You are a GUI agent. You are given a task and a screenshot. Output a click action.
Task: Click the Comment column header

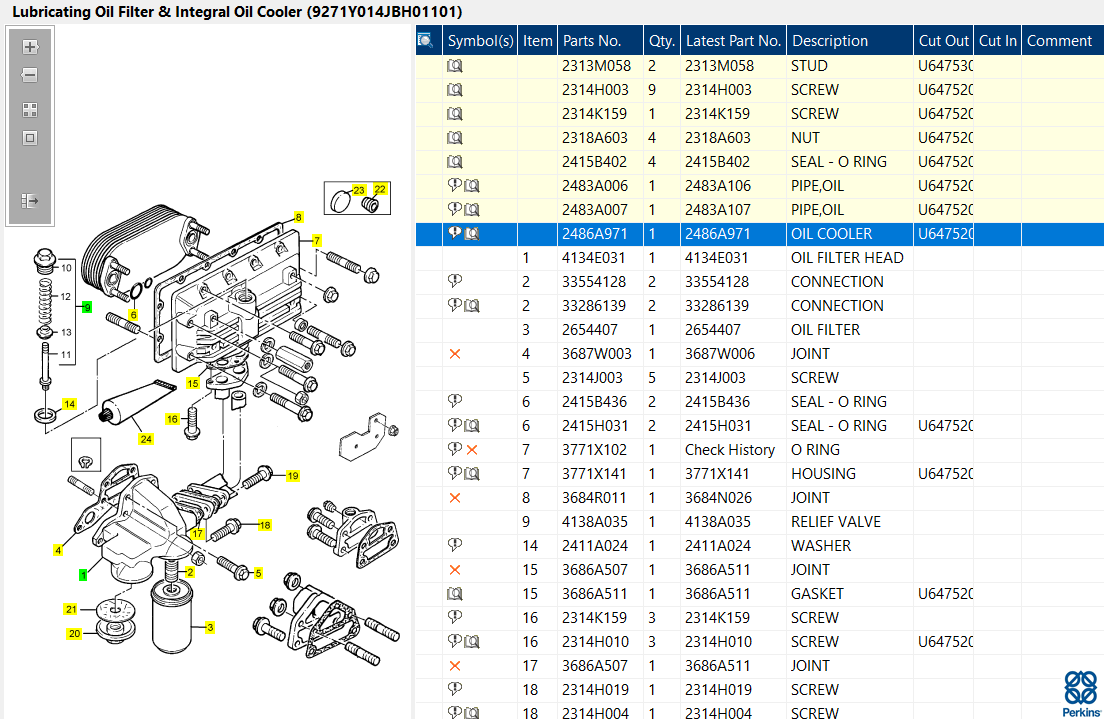click(1060, 41)
